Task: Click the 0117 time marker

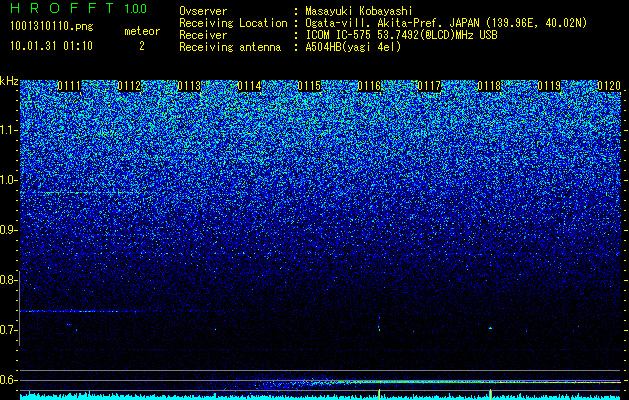Action: pos(429,86)
